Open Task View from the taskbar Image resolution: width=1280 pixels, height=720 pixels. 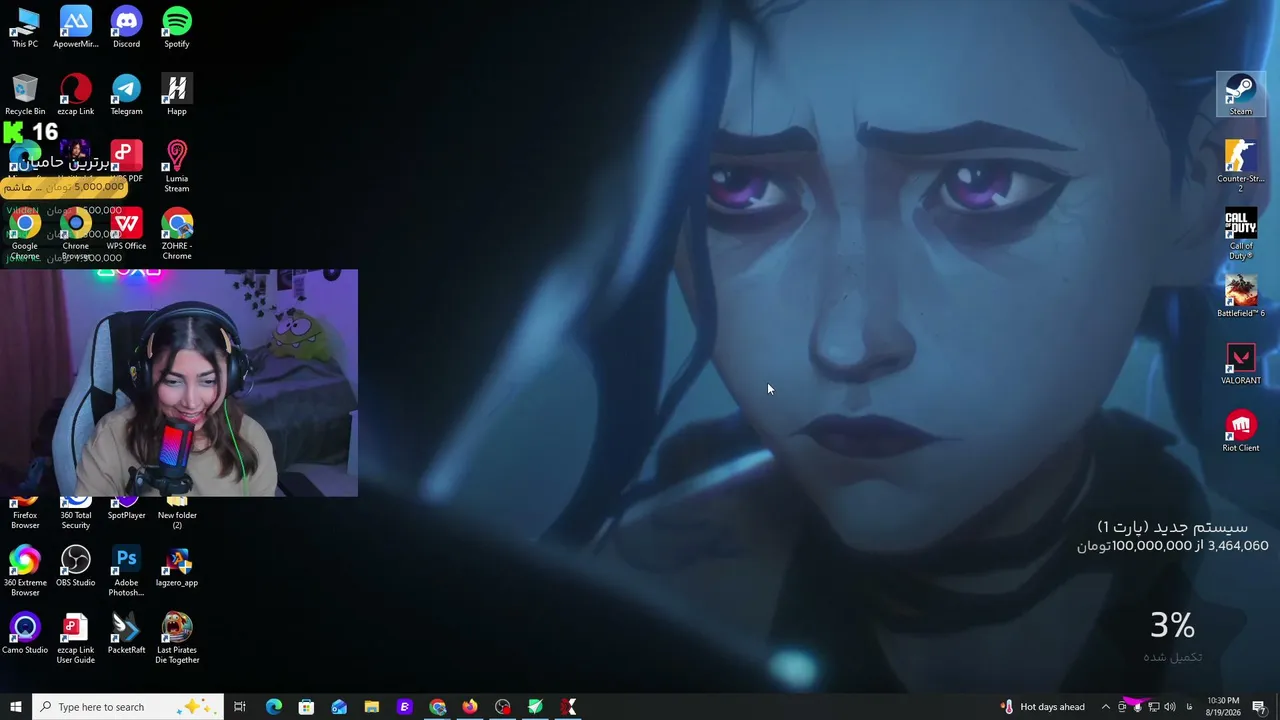coord(240,707)
